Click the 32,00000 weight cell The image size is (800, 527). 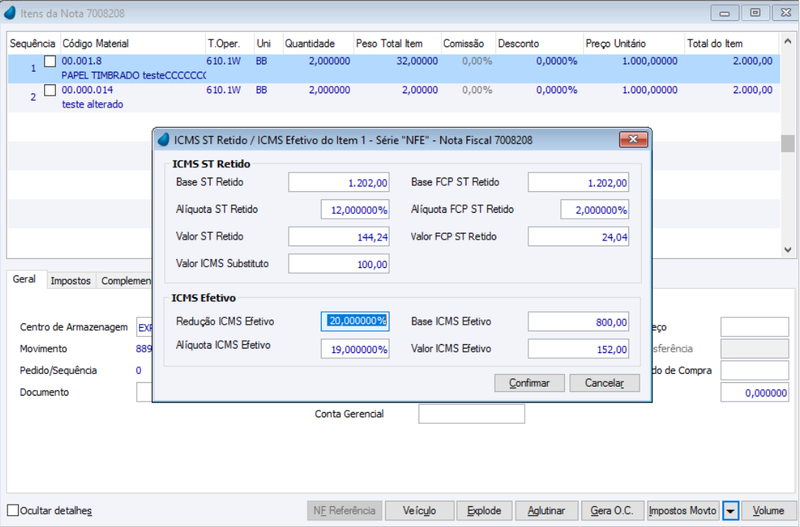click(x=417, y=61)
